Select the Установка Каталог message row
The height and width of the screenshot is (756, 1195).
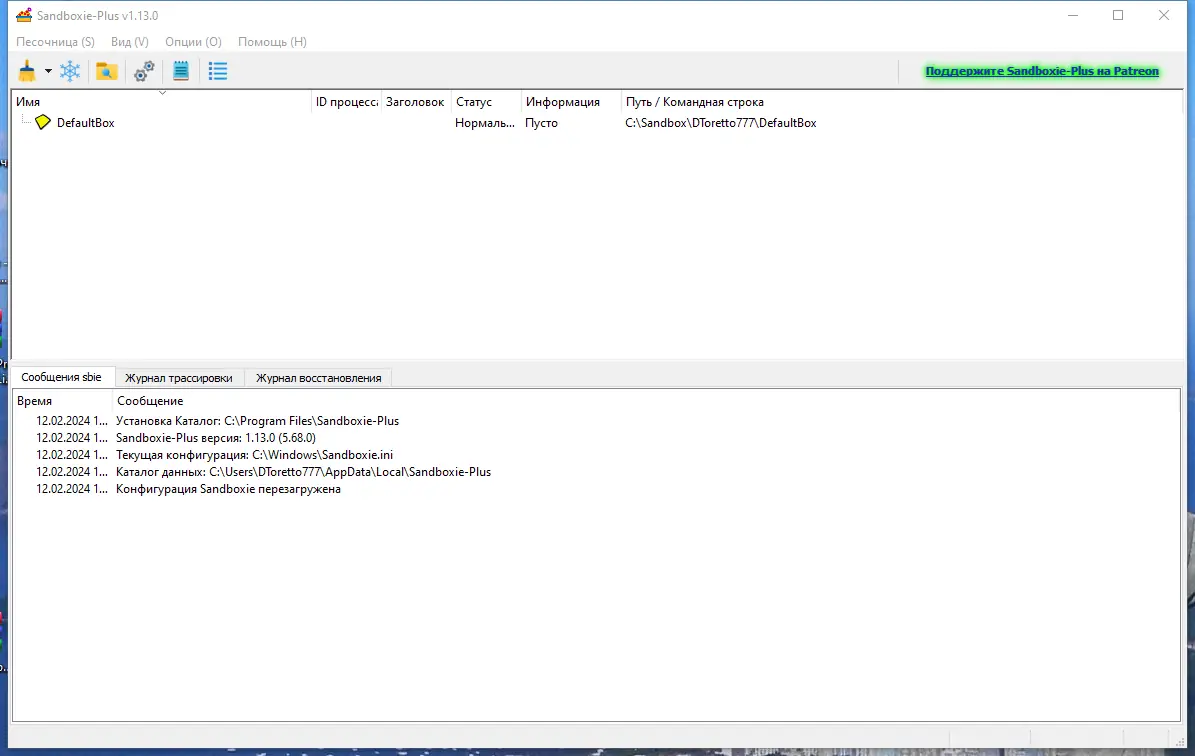[x=596, y=421]
